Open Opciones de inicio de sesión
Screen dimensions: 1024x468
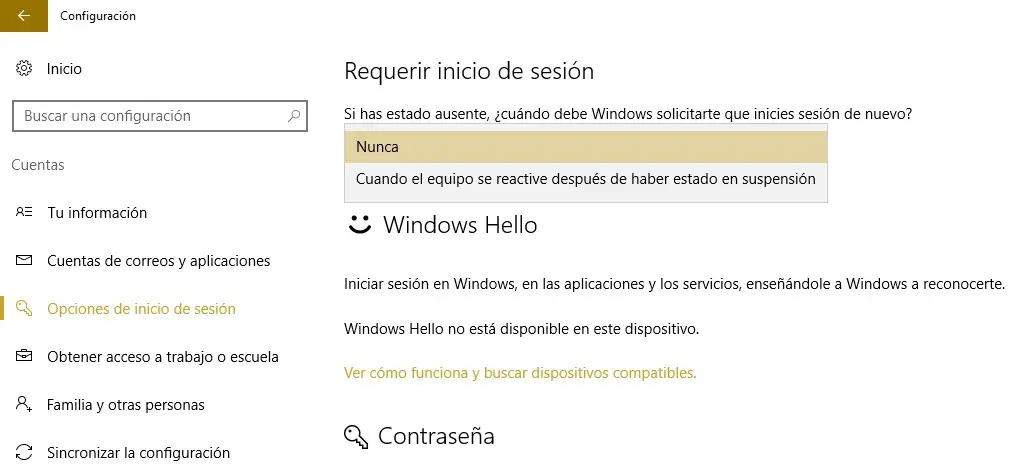click(x=141, y=309)
